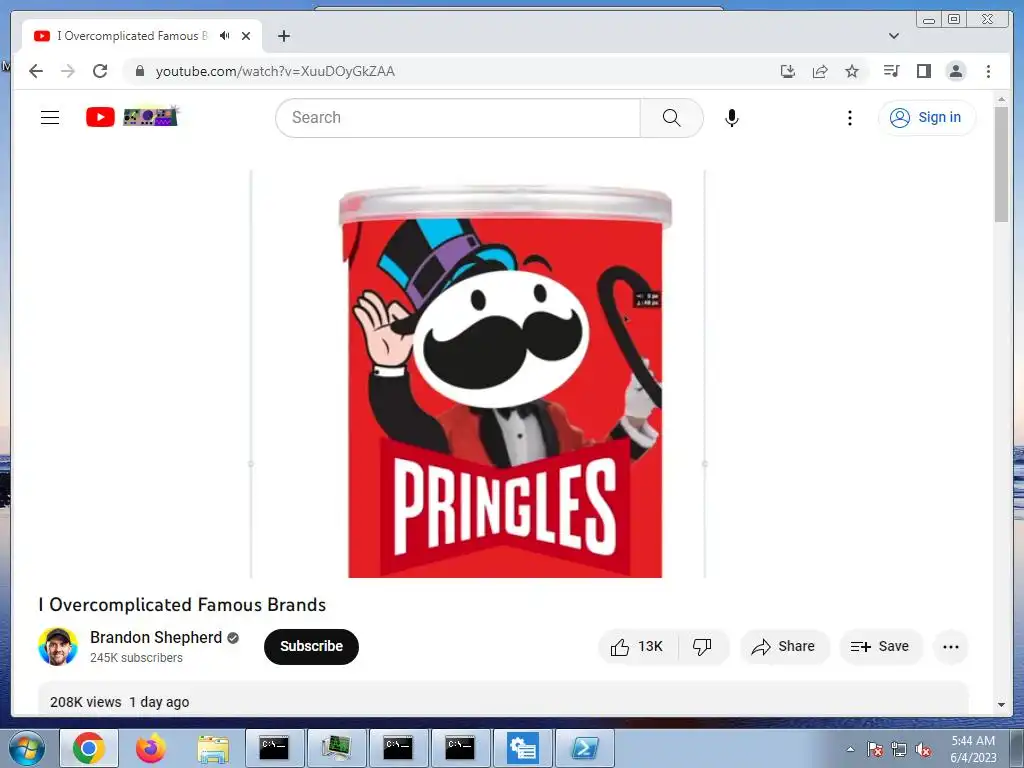Open YouTube settings three-dot menu

(x=849, y=118)
